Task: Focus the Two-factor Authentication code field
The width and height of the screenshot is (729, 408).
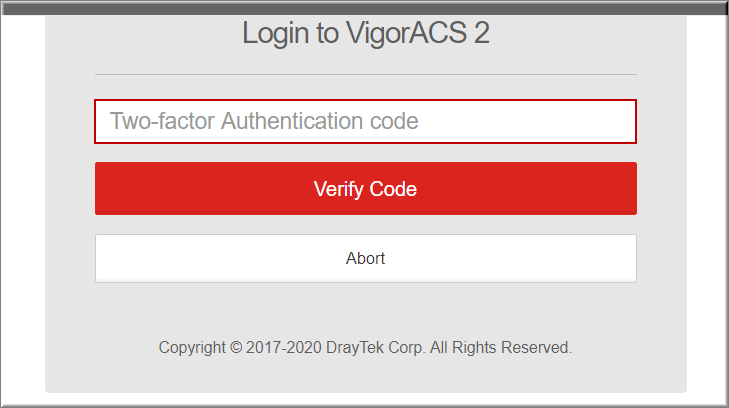Action: tap(365, 121)
